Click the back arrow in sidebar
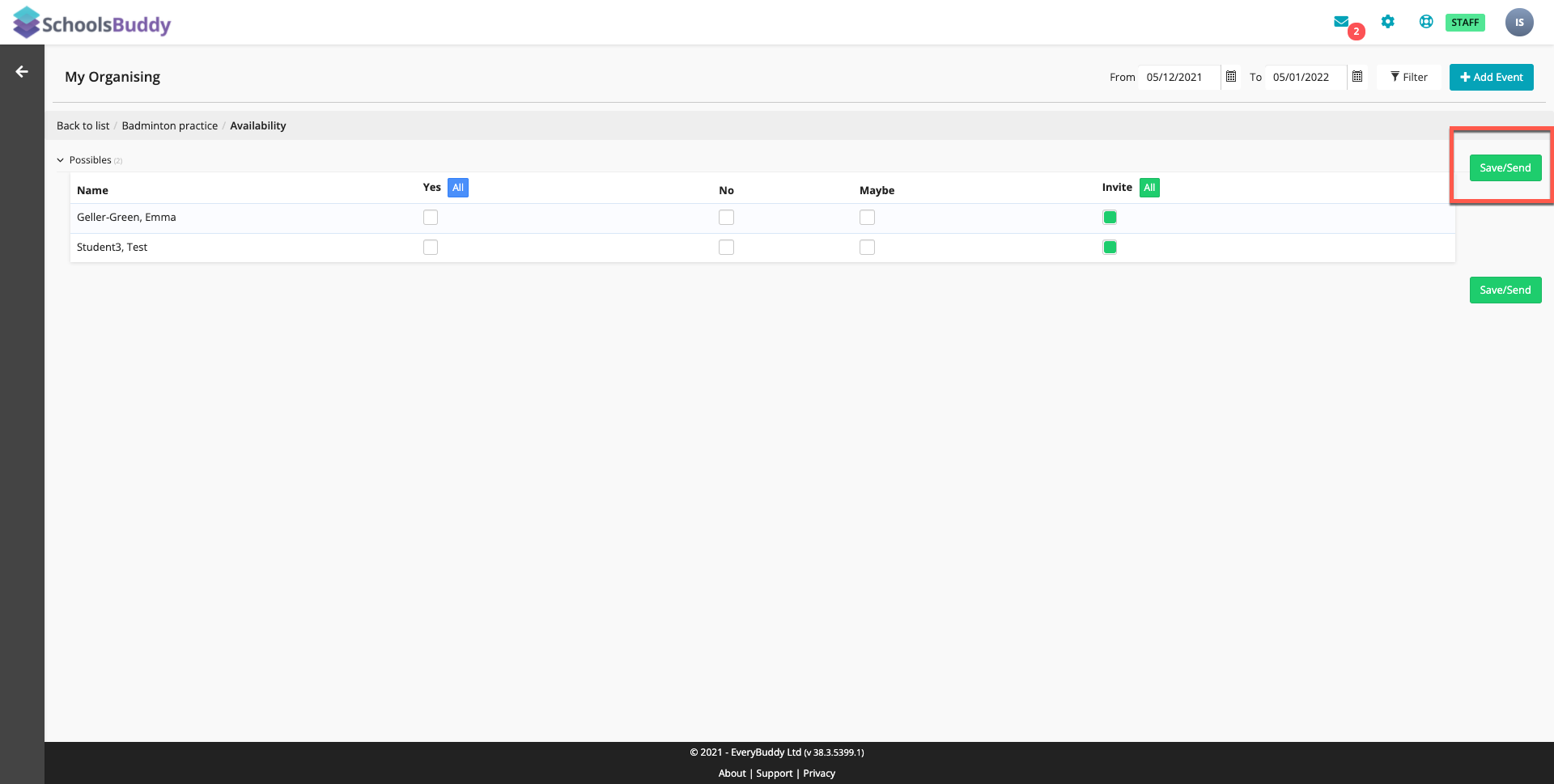Screen dimensions: 1554x784 pos(22,71)
